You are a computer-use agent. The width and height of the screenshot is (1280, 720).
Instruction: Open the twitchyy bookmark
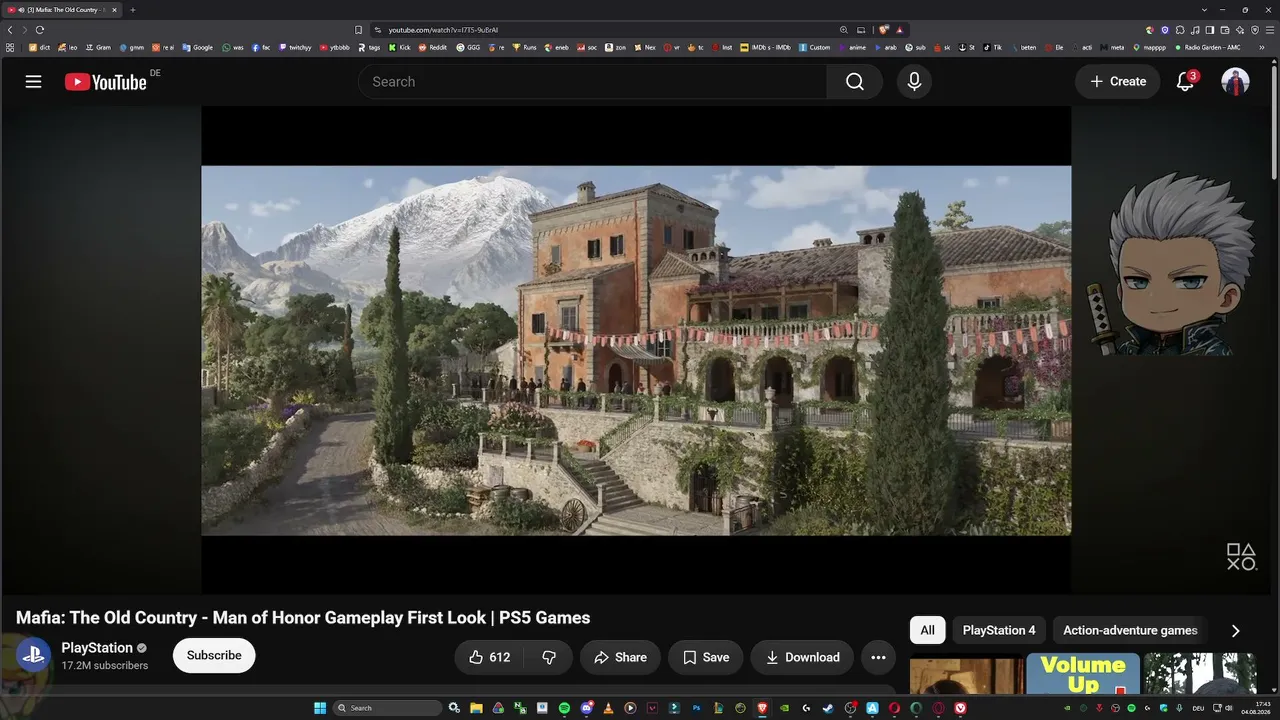[295, 47]
